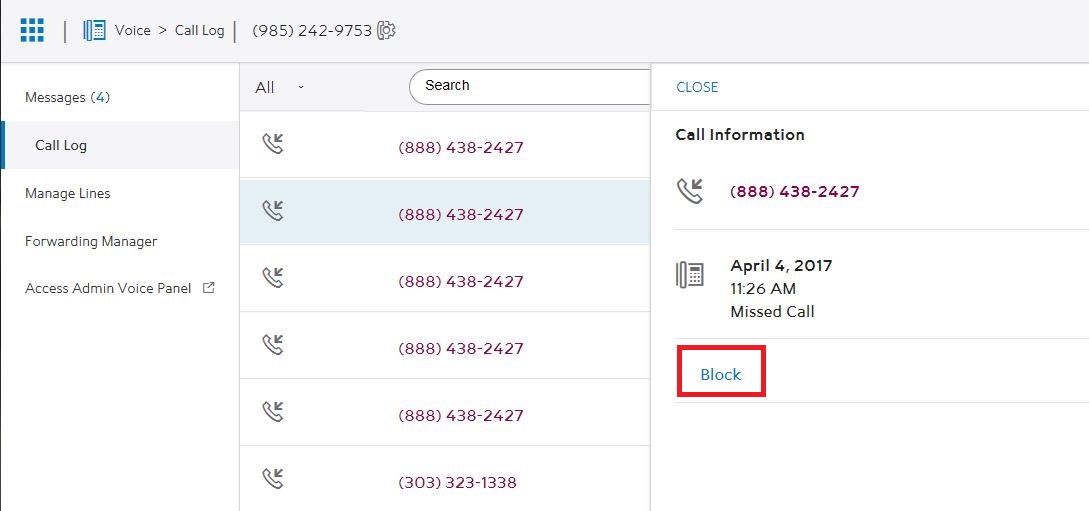Click incoming call icon for (303) 323-1338
Screen dimensions: 1089x511
click(272, 479)
